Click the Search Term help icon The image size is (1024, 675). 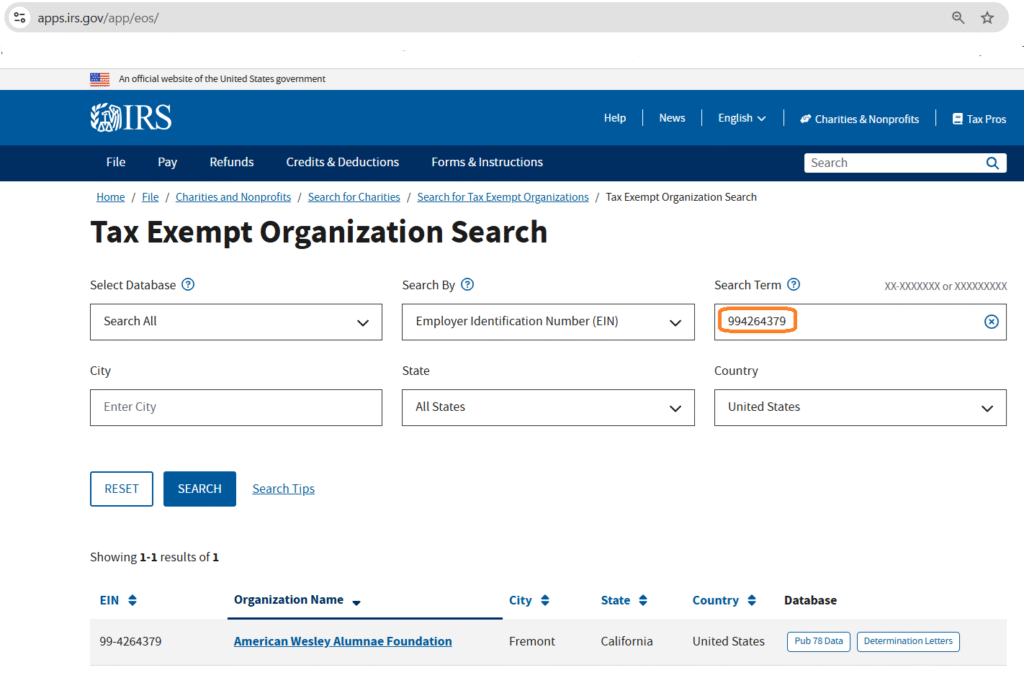click(x=794, y=285)
